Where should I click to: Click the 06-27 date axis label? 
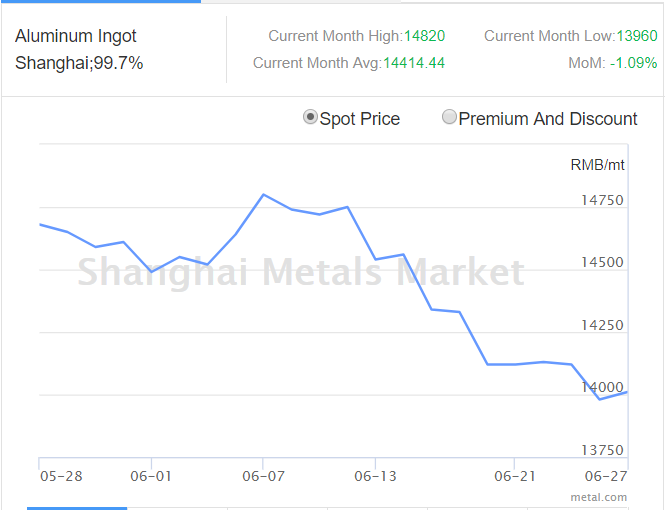pyautogui.click(x=606, y=476)
